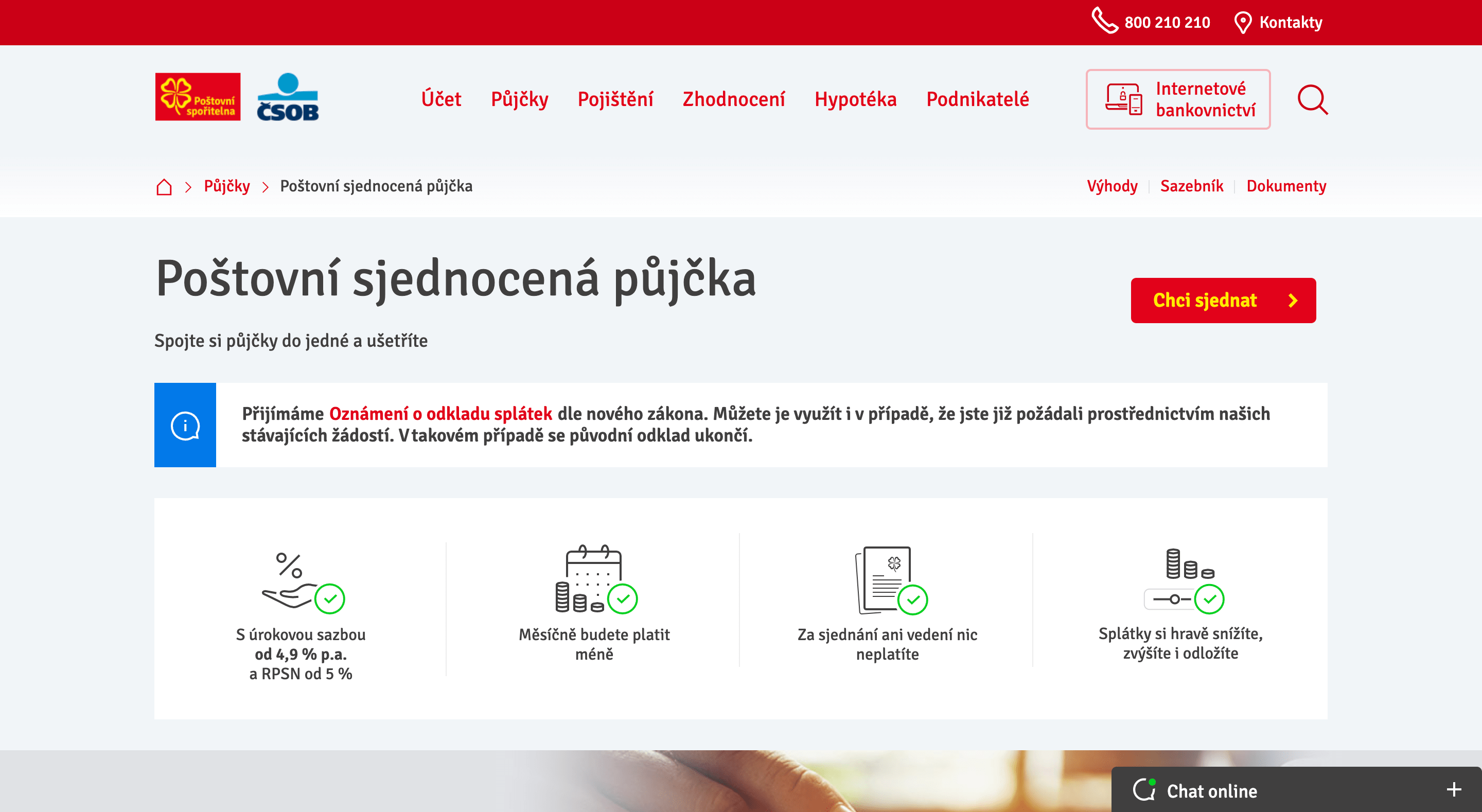Screen dimensions: 1482x812
Task: Click 'Za sjednání ani vedení nic neplatíte'
Action: [887, 645]
